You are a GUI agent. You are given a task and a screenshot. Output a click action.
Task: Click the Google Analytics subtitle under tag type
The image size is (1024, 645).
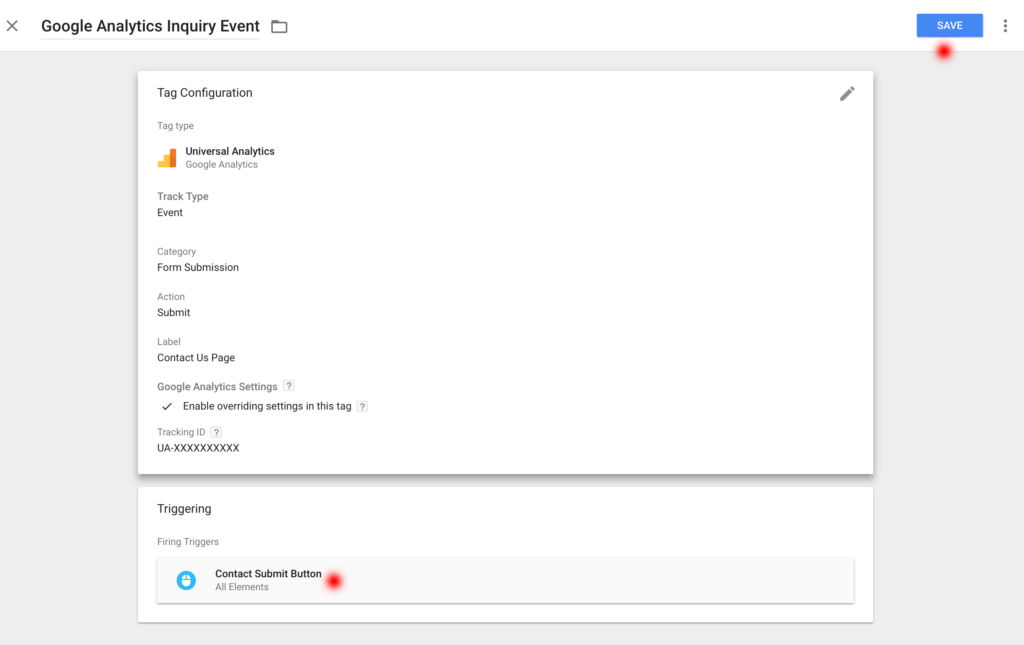[x=221, y=165]
